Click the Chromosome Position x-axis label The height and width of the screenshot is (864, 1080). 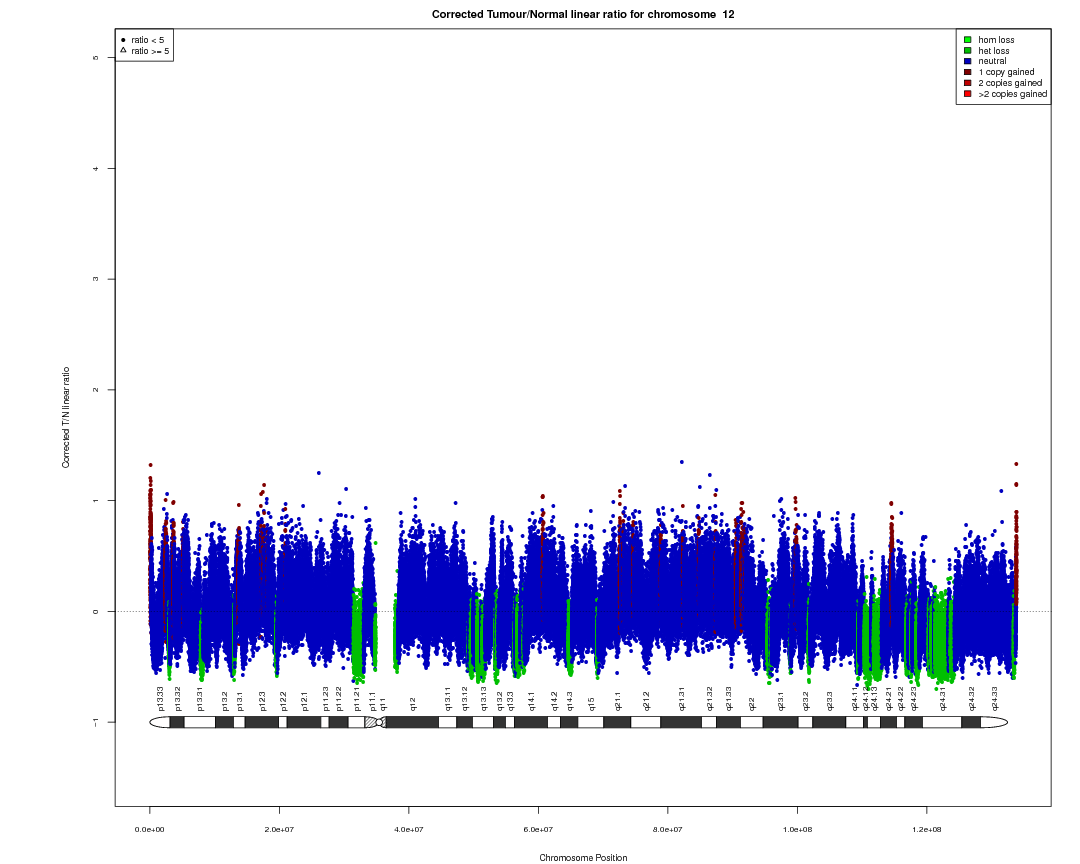[x=583, y=858]
